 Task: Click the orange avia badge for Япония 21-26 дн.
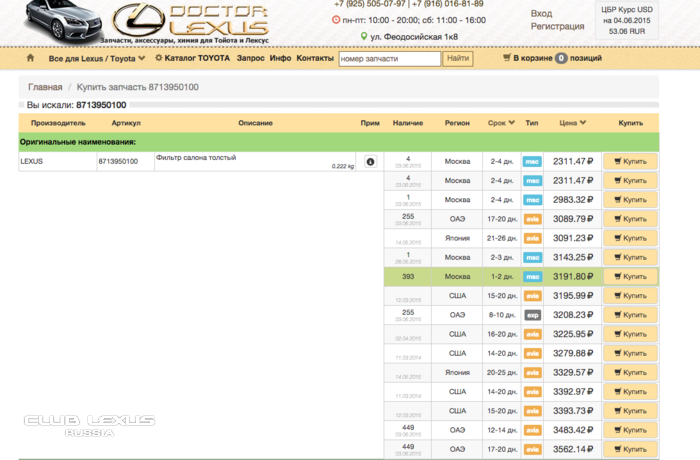pyautogui.click(x=532, y=238)
